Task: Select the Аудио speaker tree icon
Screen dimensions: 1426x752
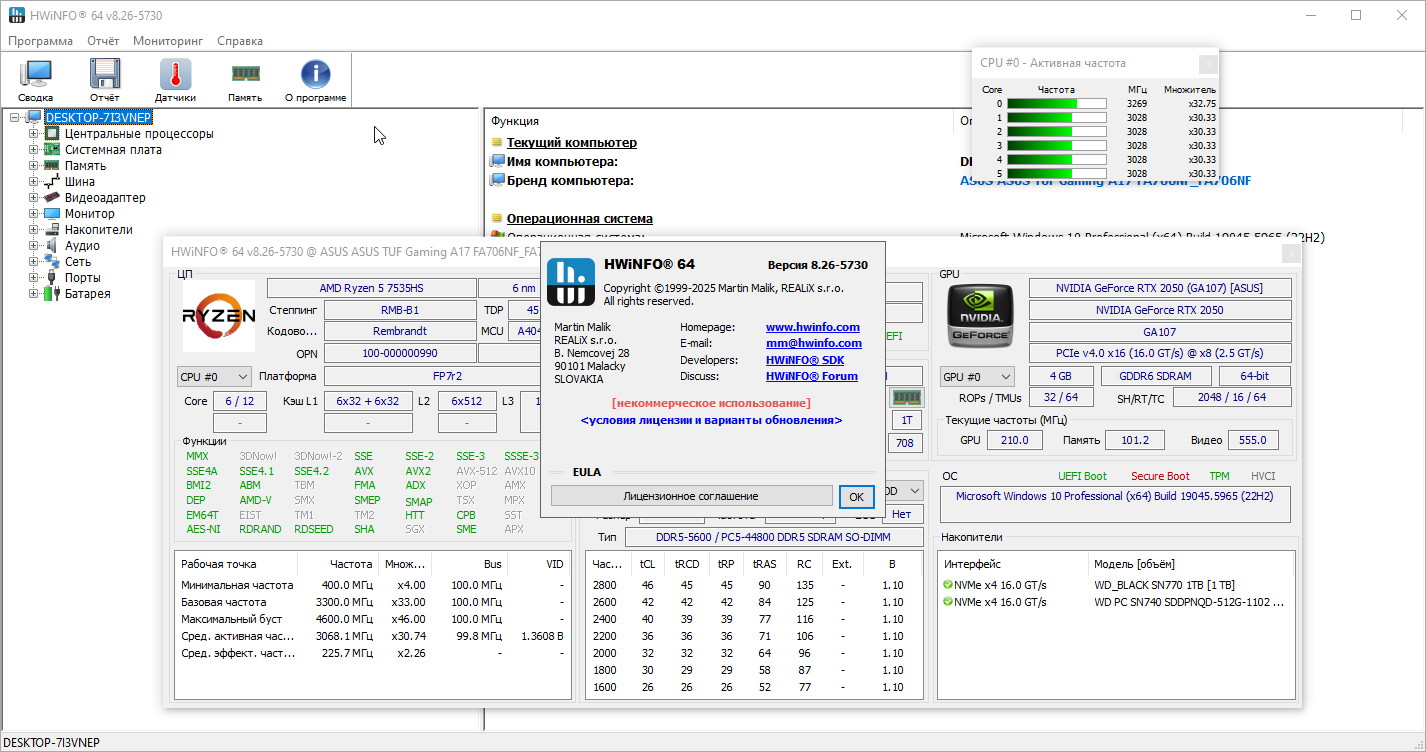Action: click(x=52, y=246)
